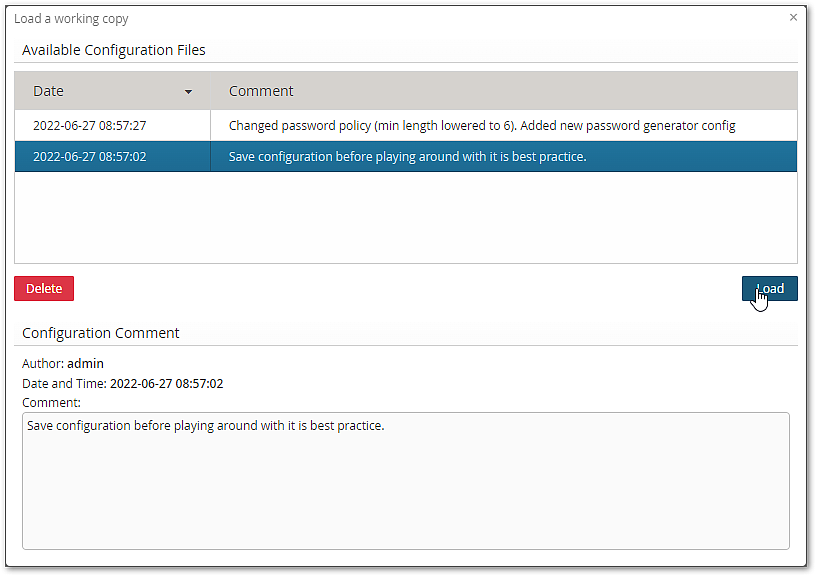Select the 'Changed password policy' comment row

482,126
